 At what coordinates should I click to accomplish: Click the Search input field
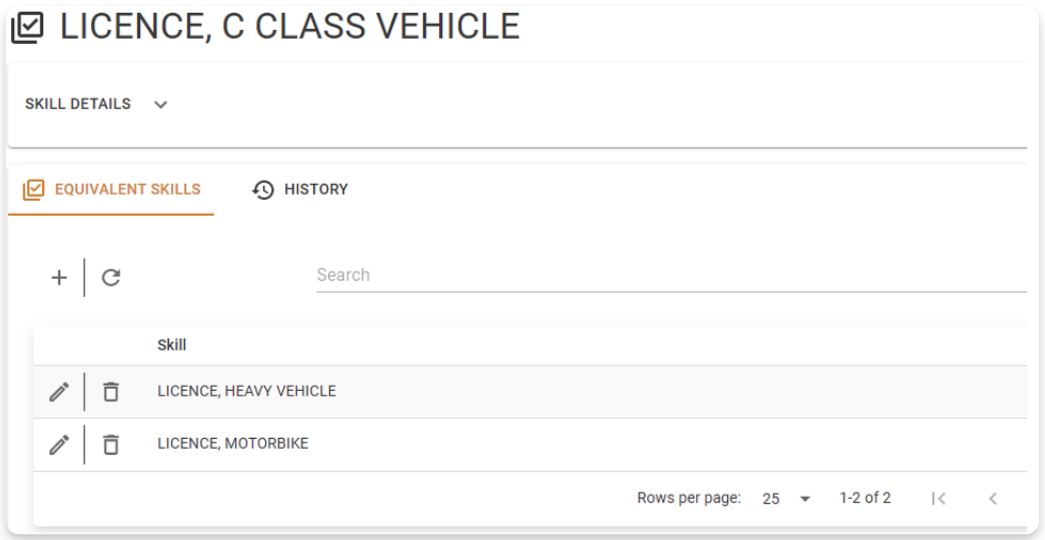(x=670, y=275)
